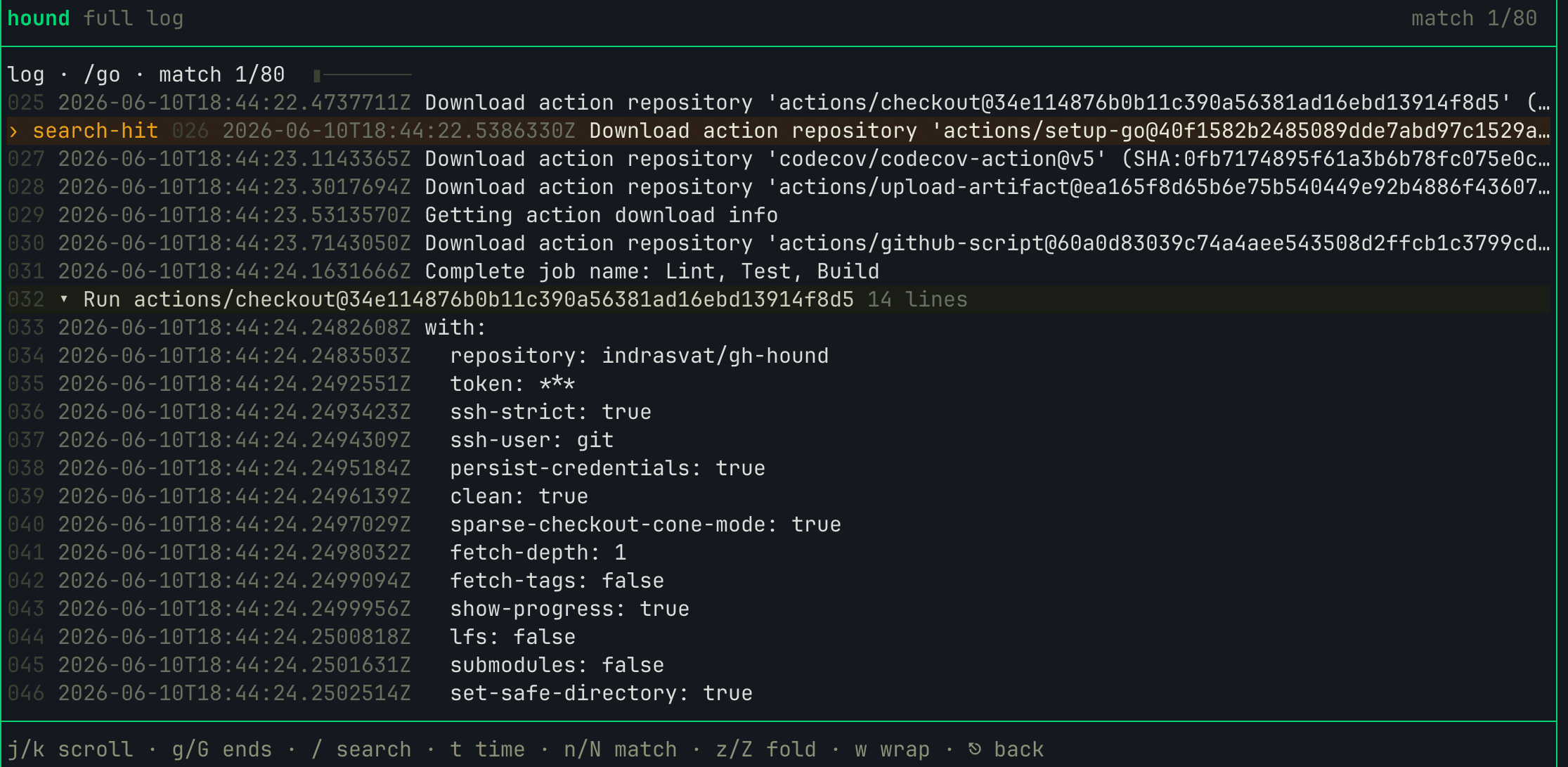This screenshot has width=1568, height=767.
Task: Toggle line wrap via 'w wrap' hint
Action: [x=893, y=749]
